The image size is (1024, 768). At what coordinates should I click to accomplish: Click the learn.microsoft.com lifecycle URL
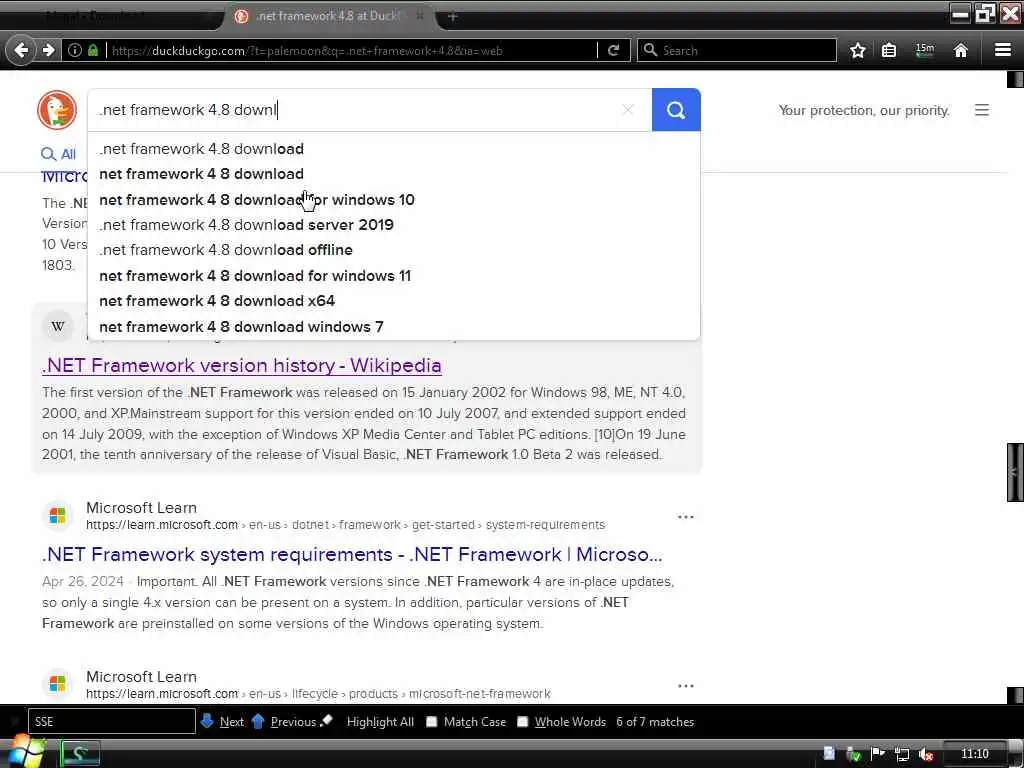(318, 694)
